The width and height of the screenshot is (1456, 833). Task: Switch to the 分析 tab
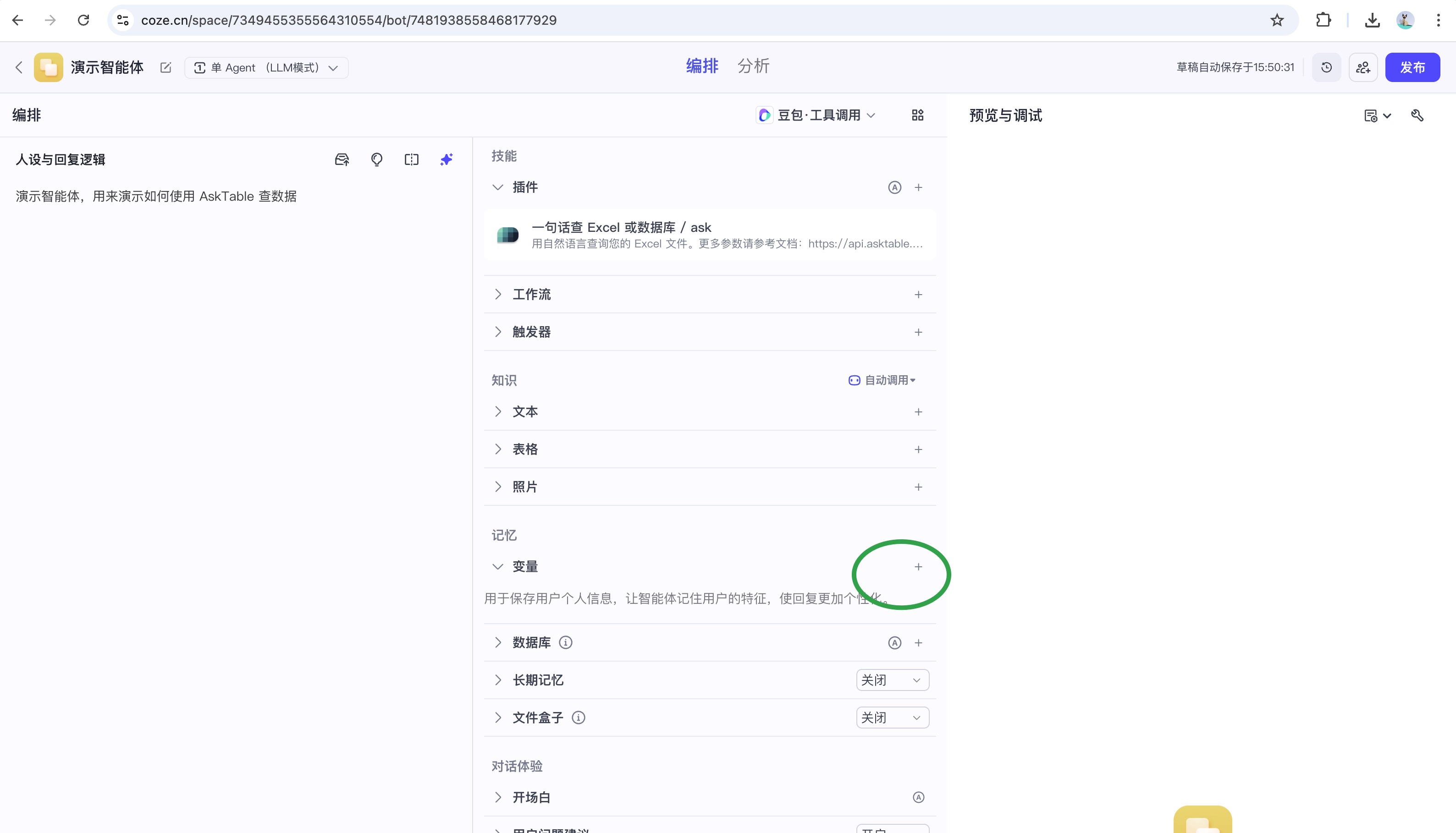(x=753, y=66)
